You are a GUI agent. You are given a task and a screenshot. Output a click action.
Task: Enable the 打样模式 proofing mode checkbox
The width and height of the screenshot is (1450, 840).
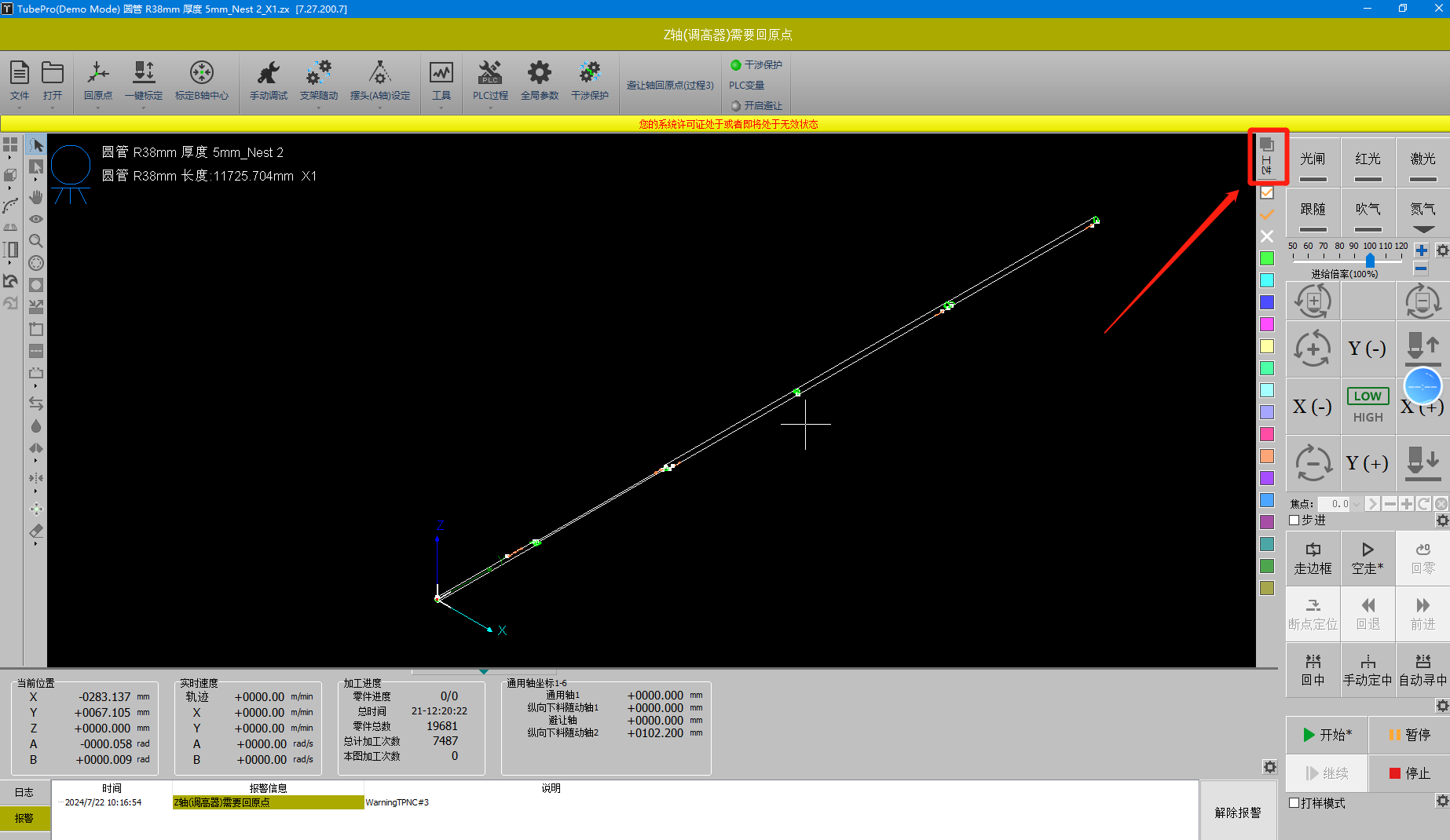point(1294,803)
